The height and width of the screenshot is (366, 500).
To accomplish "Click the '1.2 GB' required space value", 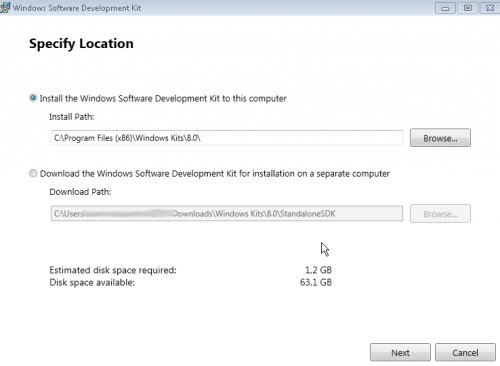I will coord(318,270).
